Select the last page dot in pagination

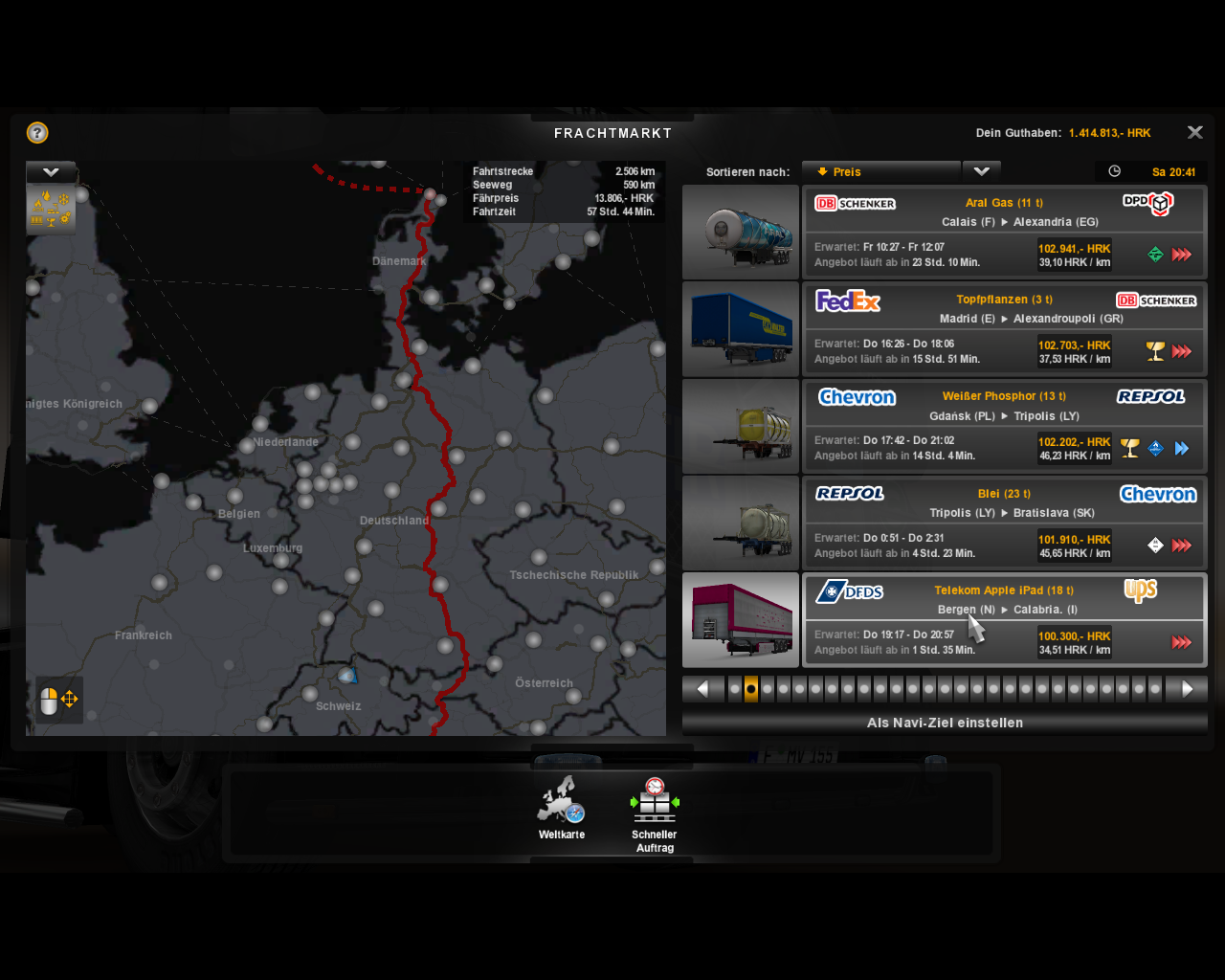(x=1155, y=689)
